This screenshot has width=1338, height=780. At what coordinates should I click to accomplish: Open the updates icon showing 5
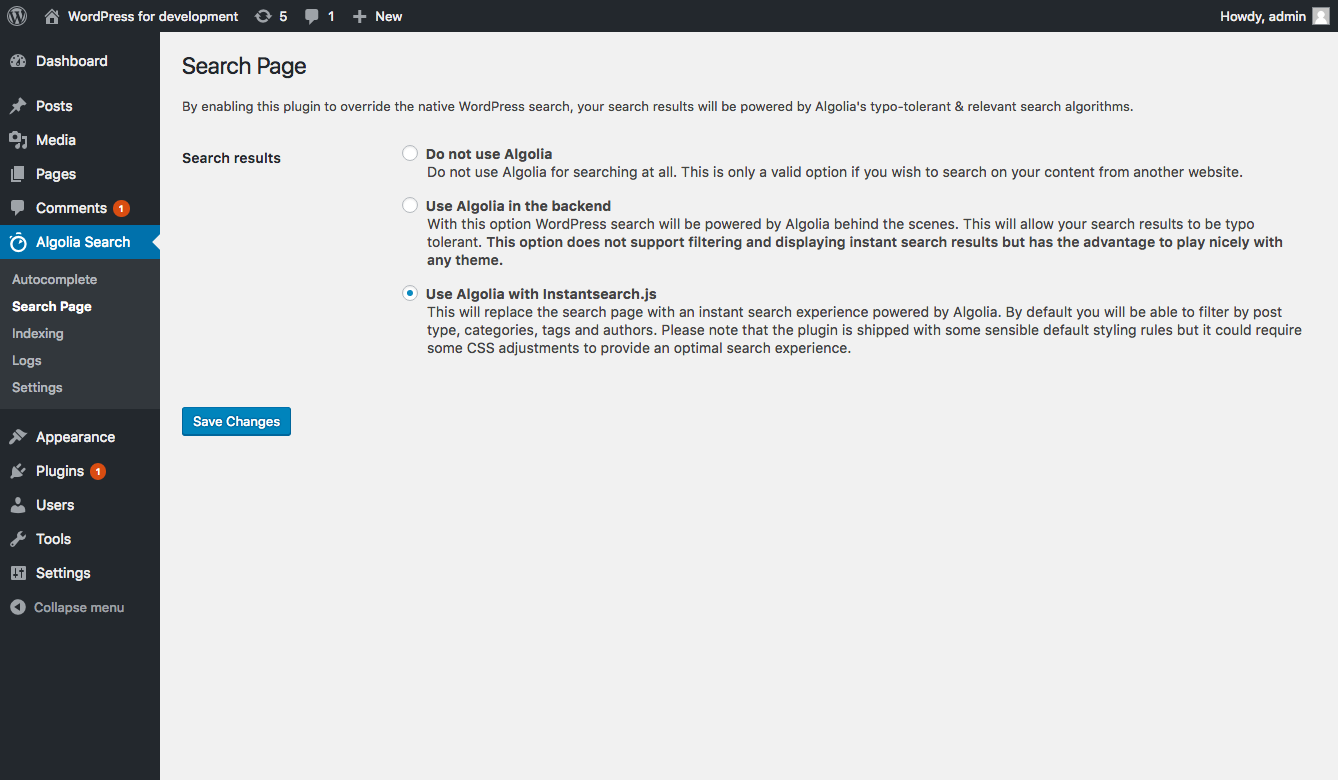coord(263,16)
